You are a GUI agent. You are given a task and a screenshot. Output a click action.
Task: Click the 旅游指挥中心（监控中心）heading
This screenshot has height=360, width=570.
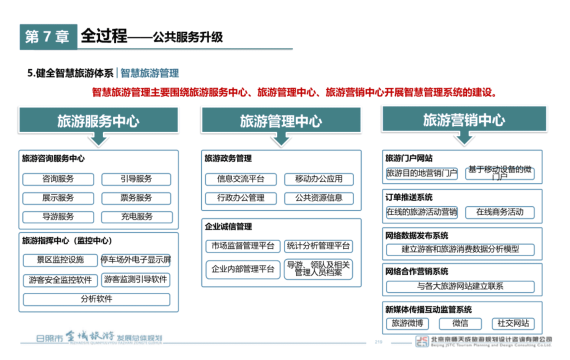[67, 241]
